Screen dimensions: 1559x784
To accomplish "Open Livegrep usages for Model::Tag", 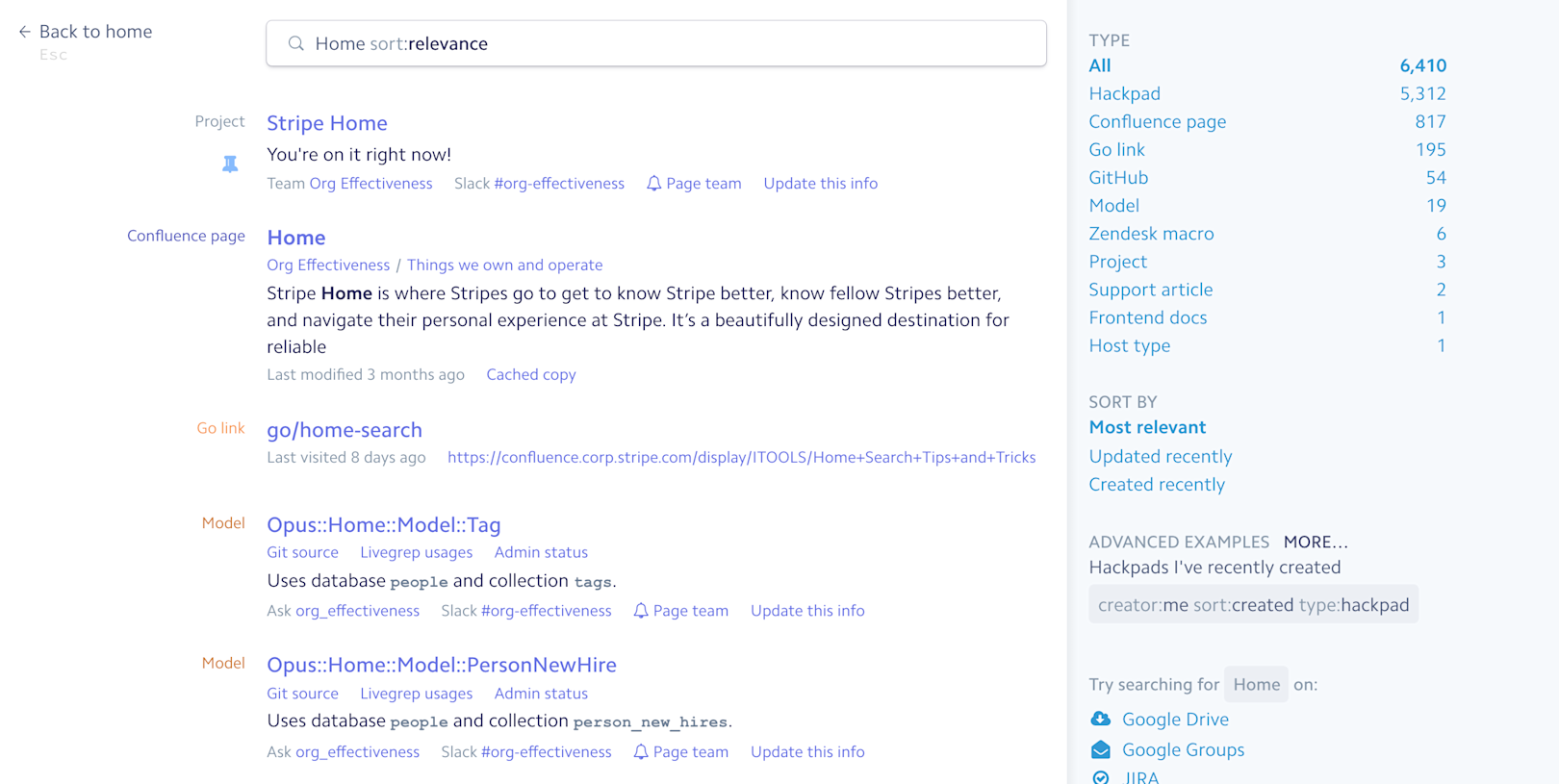I will click(x=417, y=553).
